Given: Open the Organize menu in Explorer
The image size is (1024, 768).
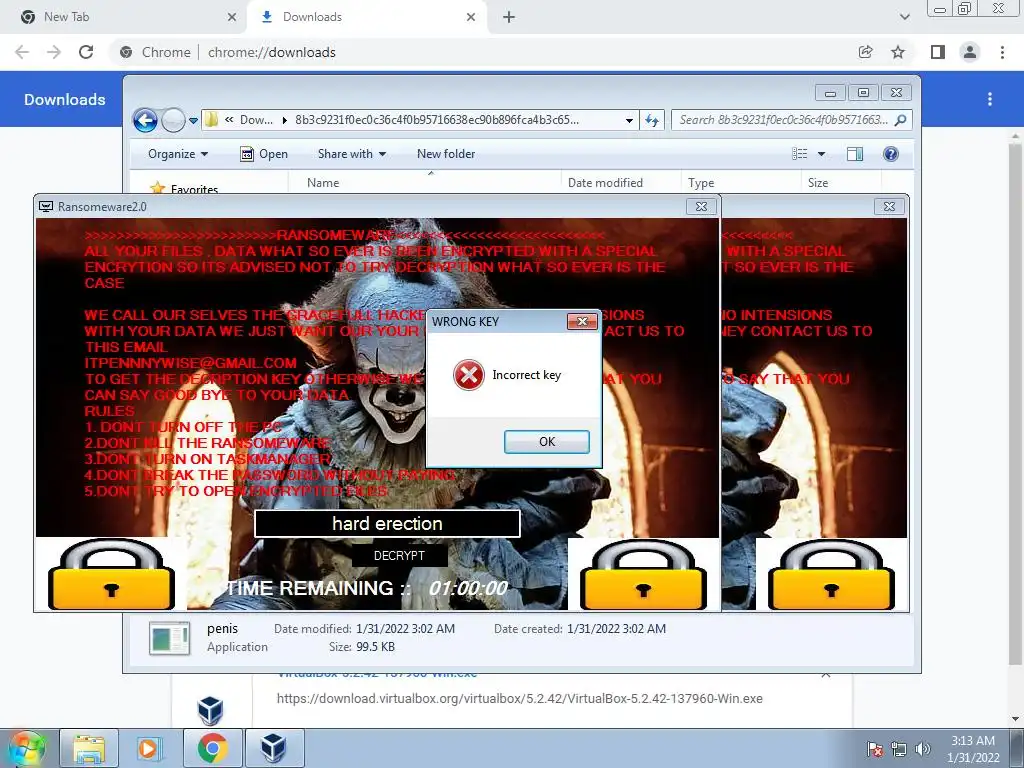Looking at the screenshot, I should (178, 154).
